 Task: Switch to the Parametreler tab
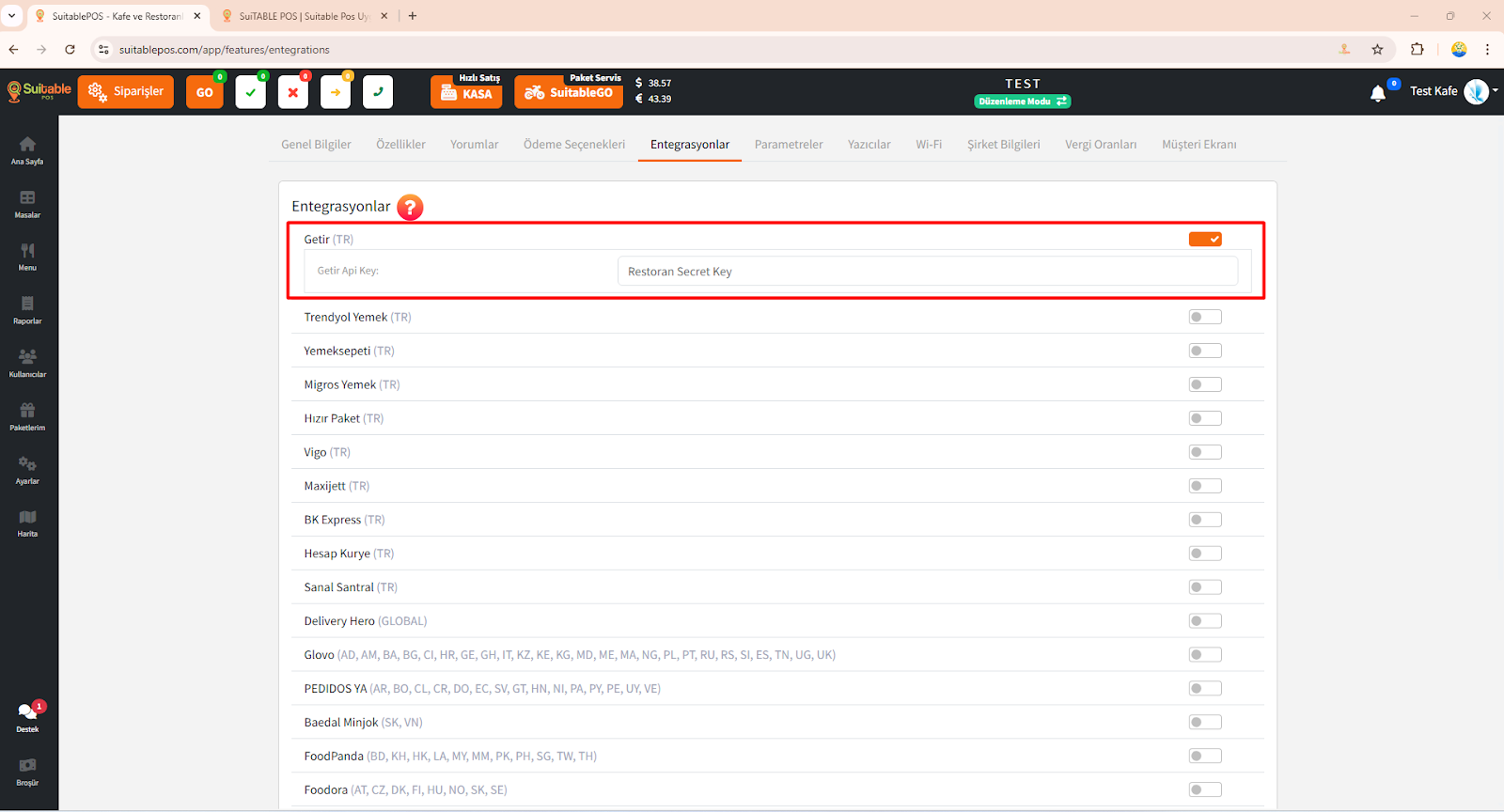(789, 145)
